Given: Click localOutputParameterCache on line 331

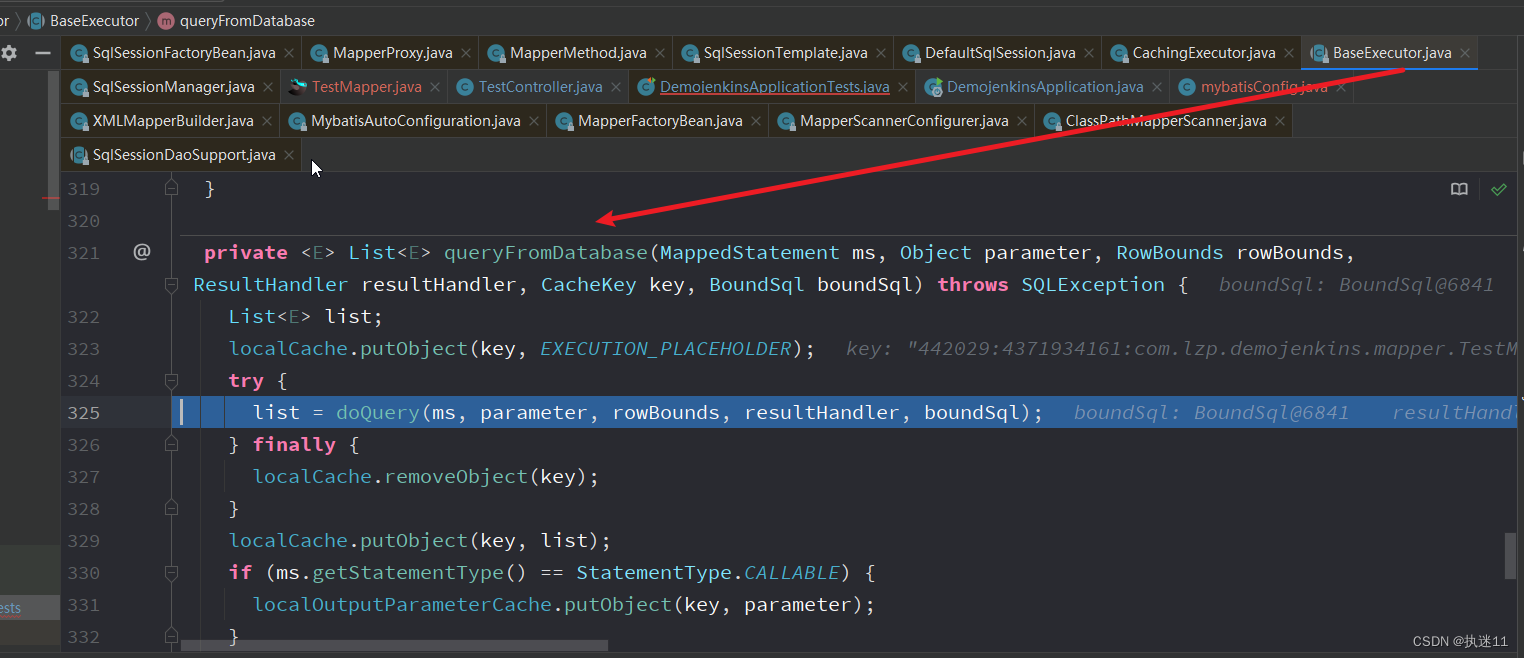Looking at the screenshot, I should tap(402, 605).
